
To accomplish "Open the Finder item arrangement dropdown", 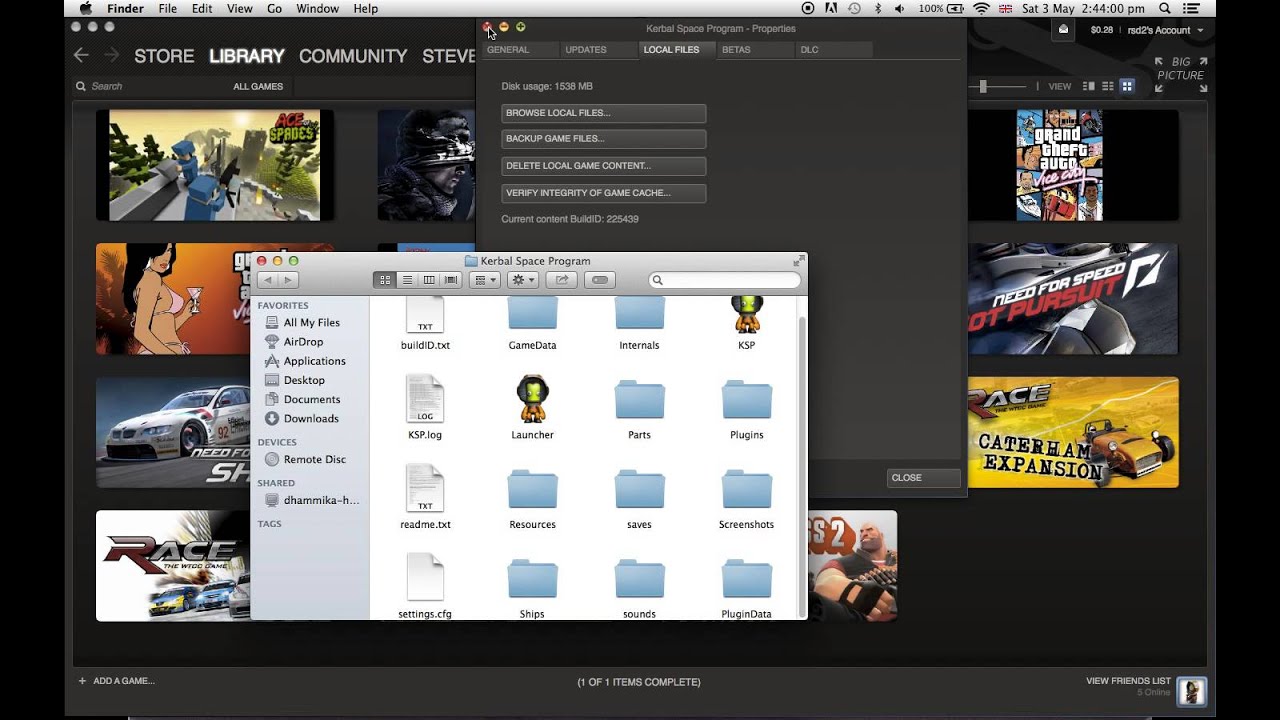I will coord(485,280).
